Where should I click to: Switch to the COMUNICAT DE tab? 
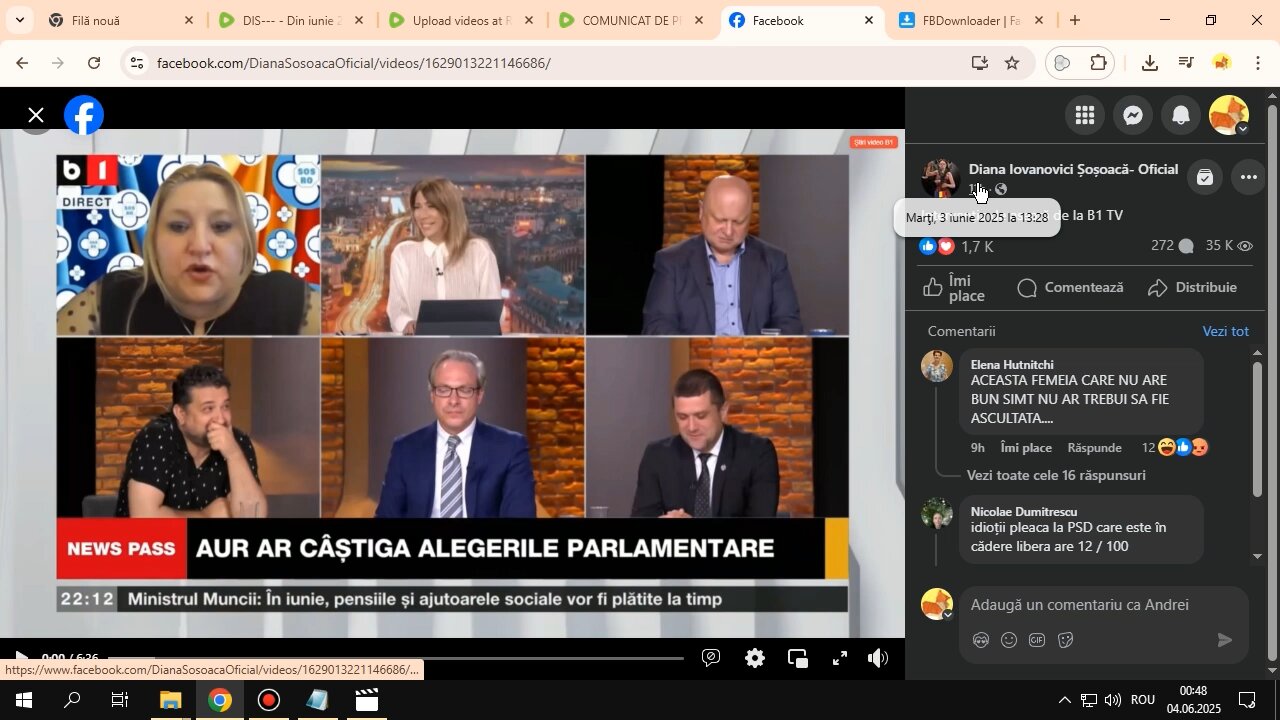pos(631,20)
